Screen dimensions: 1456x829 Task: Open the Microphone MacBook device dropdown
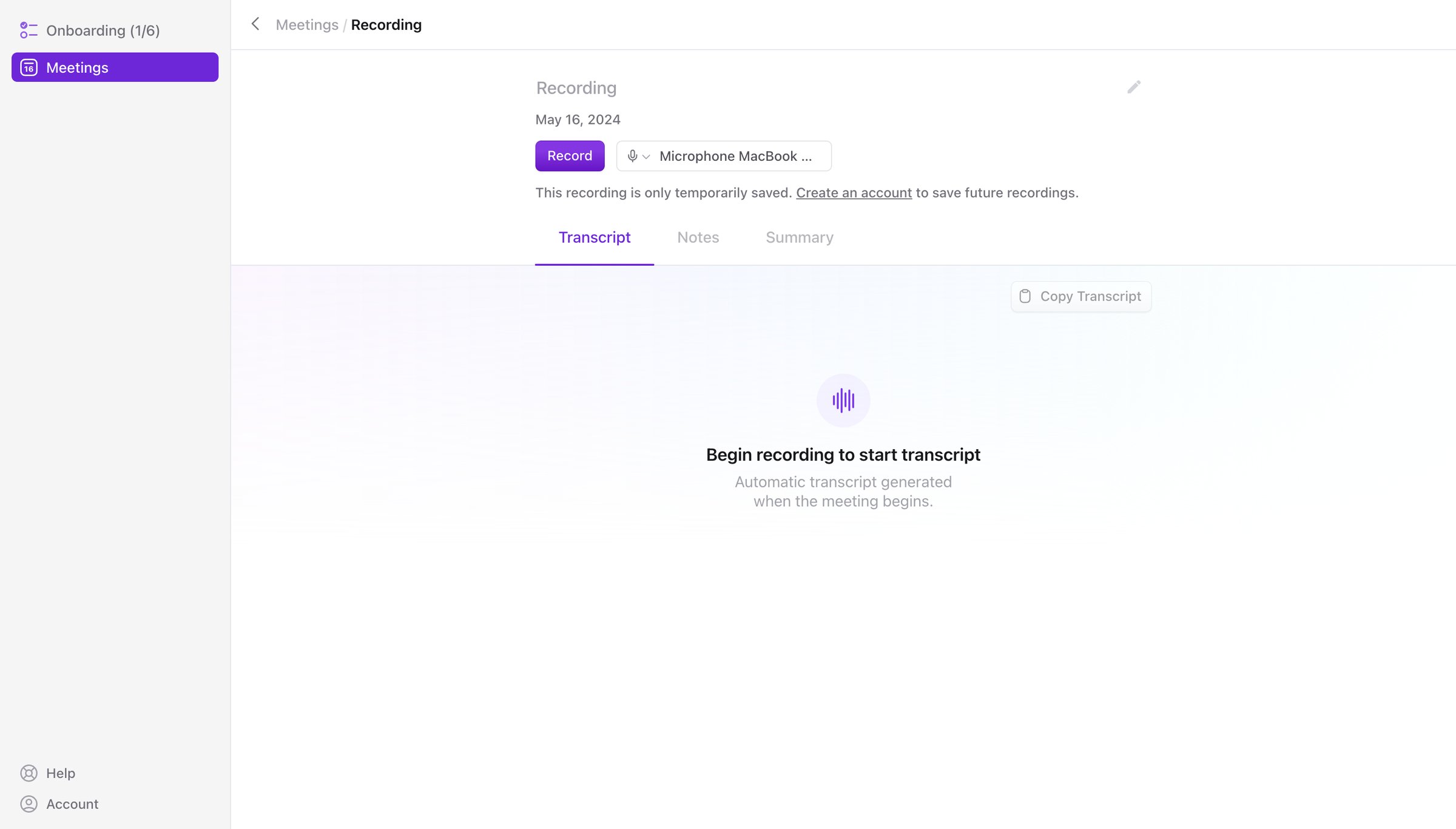click(x=724, y=156)
